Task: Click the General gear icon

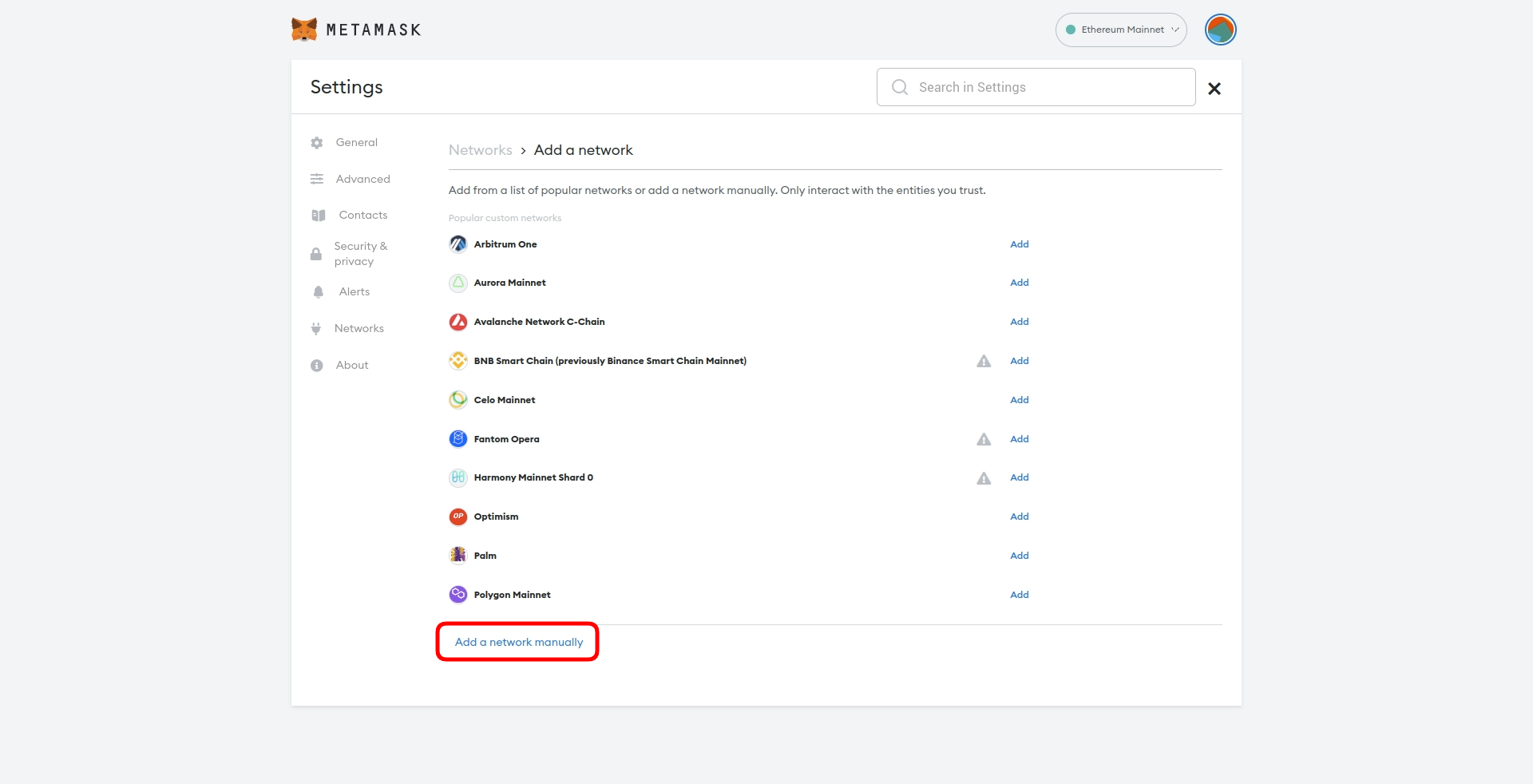Action: tap(317, 143)
